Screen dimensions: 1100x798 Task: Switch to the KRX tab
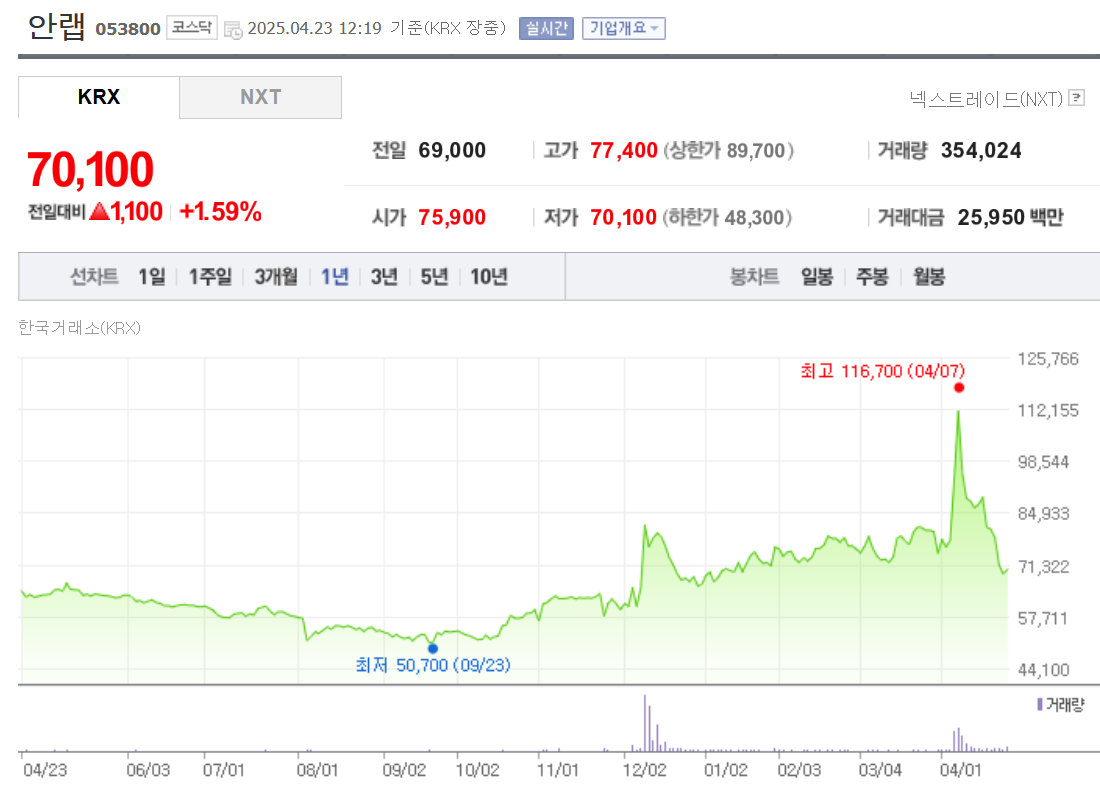click(99, 97)
